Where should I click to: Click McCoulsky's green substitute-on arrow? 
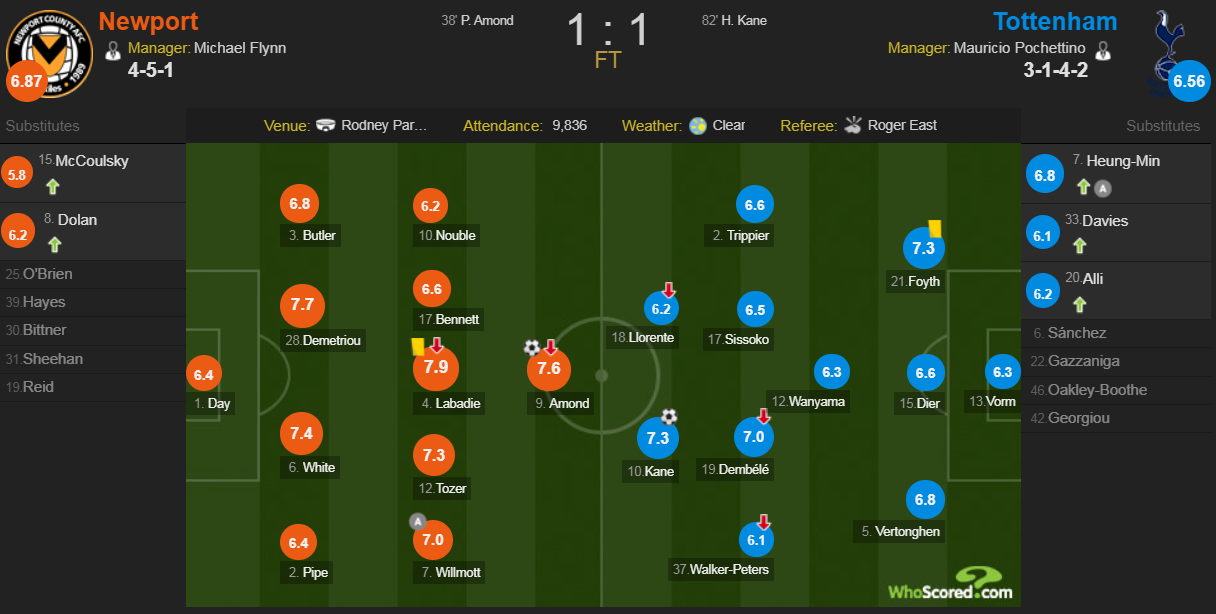[x=53, y=186]
